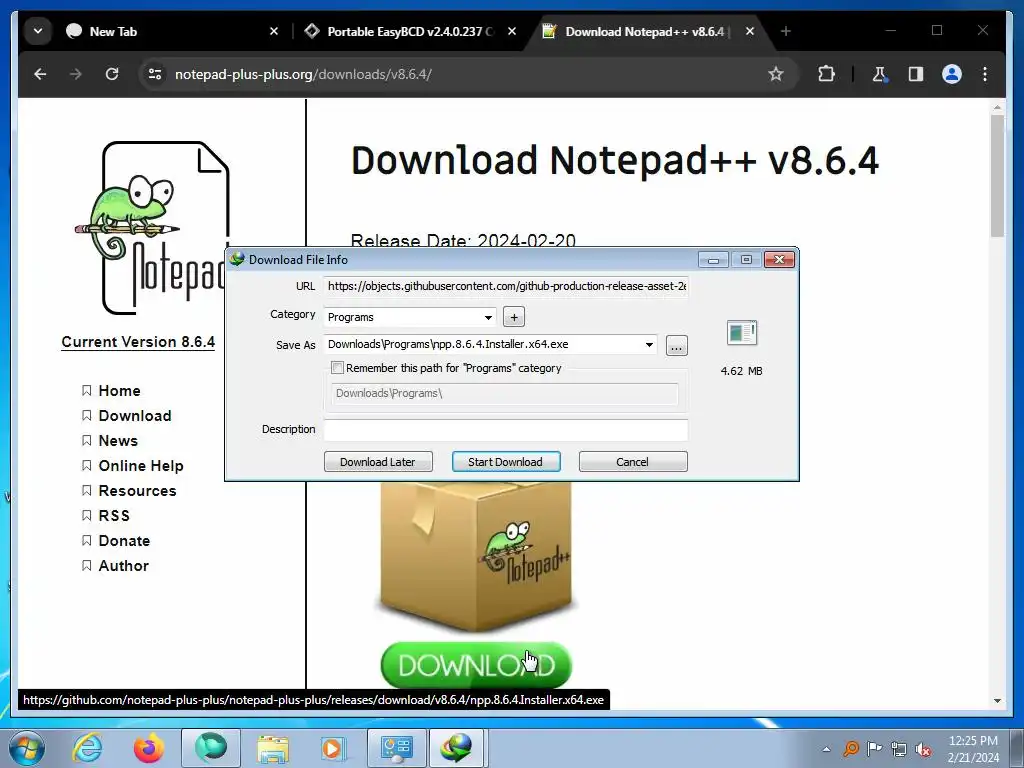Click Download Later button
1024x768 pixels.
(x=378, y=462)
